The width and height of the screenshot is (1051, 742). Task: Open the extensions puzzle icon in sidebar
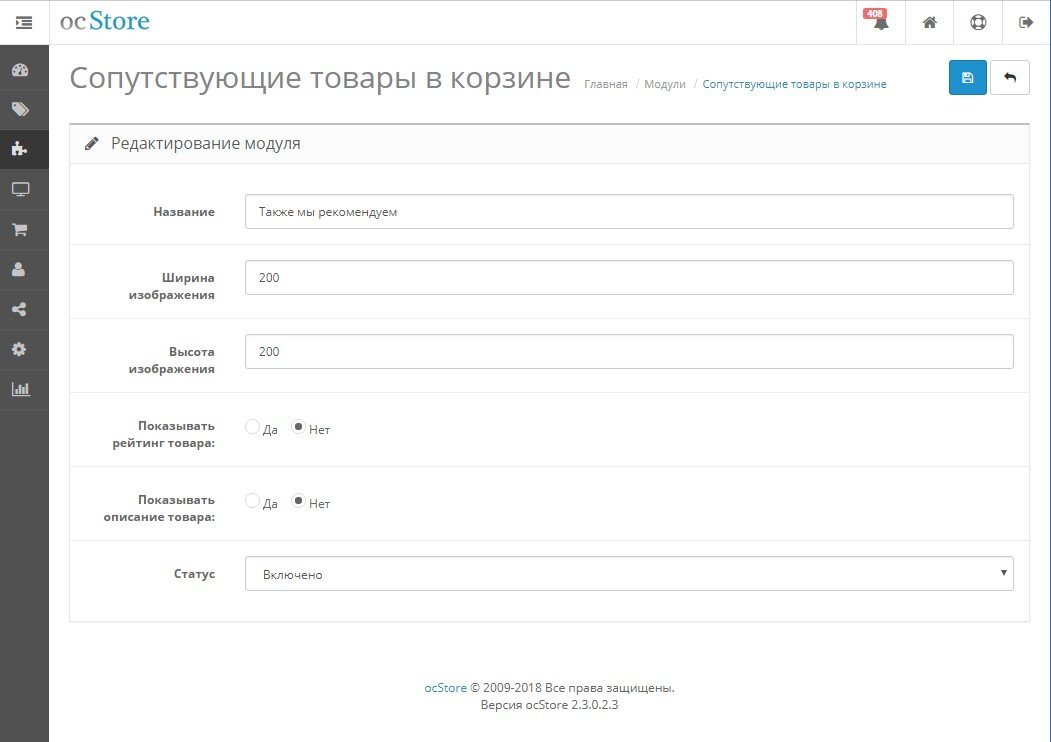pyautogui.click(x=20, y=149)
